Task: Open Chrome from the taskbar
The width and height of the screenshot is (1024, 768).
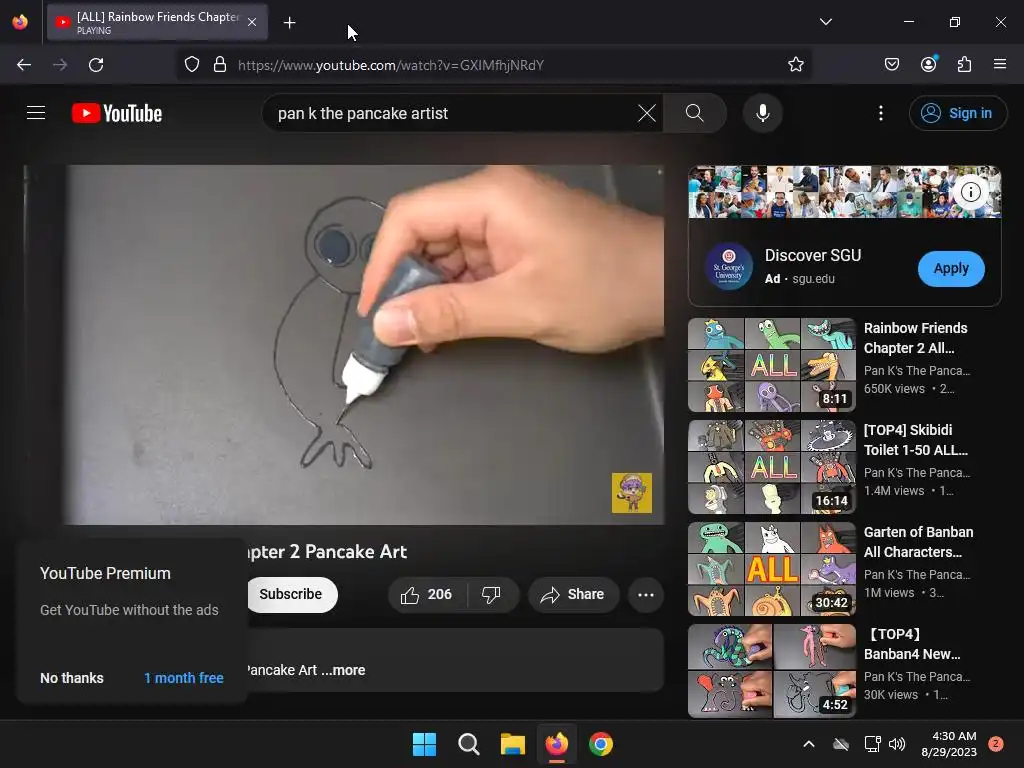Action: coord(601,744)
